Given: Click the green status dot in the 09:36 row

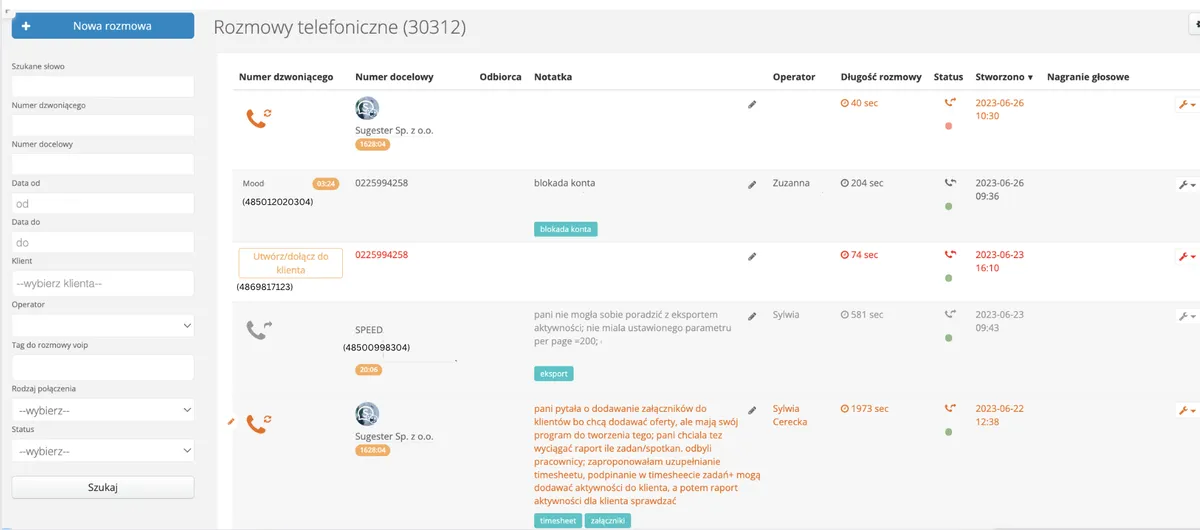Looking at the screenshot, I should pos(948,206).
